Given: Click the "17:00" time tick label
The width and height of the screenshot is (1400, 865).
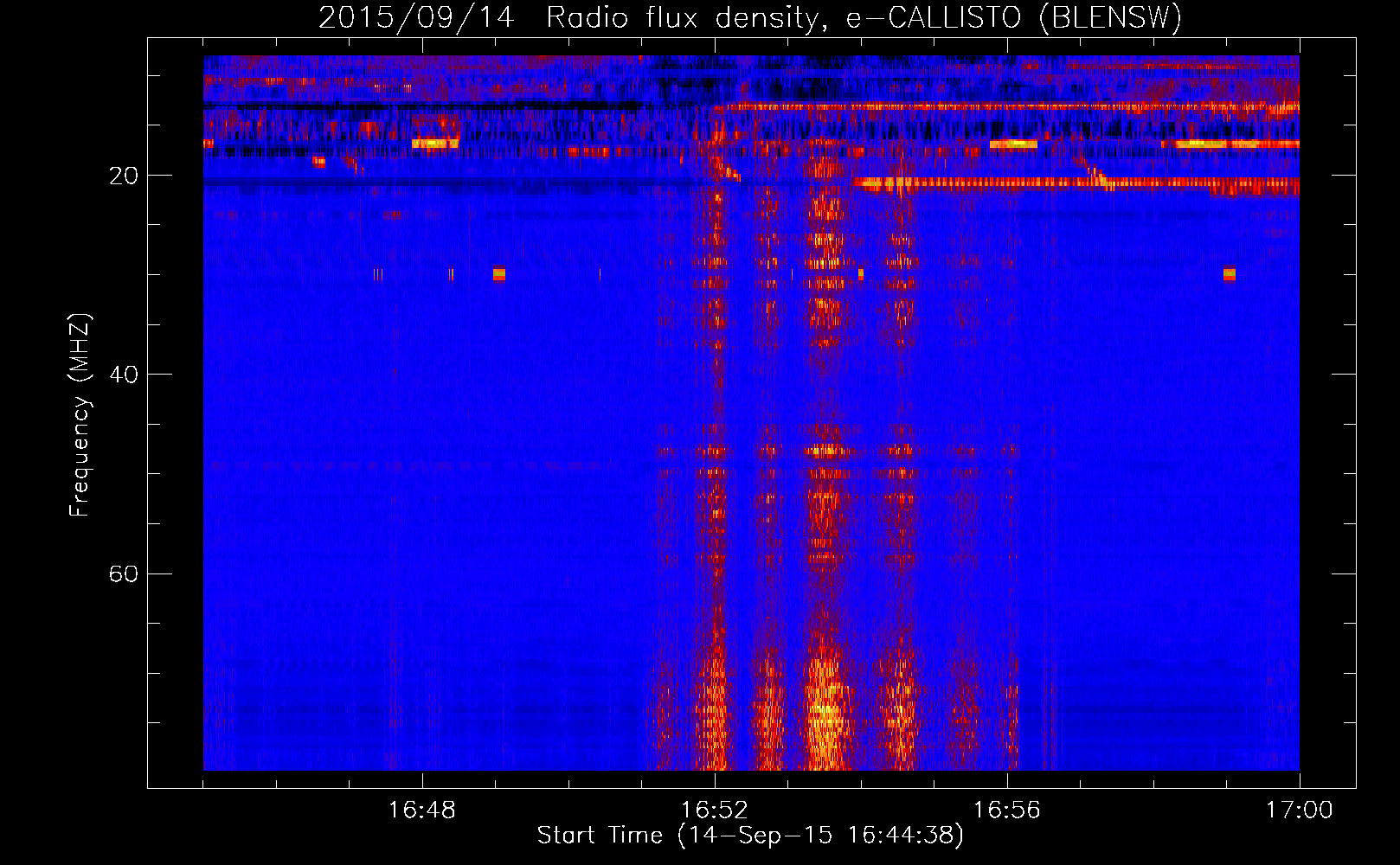Looking at the screenshot, I should (x=1300, y=810).
